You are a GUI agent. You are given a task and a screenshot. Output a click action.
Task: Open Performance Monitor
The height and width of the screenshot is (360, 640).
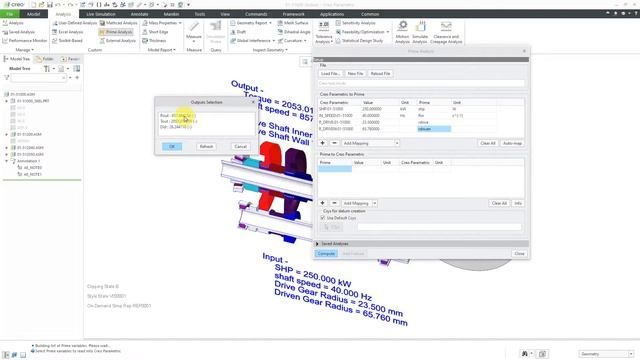pos(24,41)
